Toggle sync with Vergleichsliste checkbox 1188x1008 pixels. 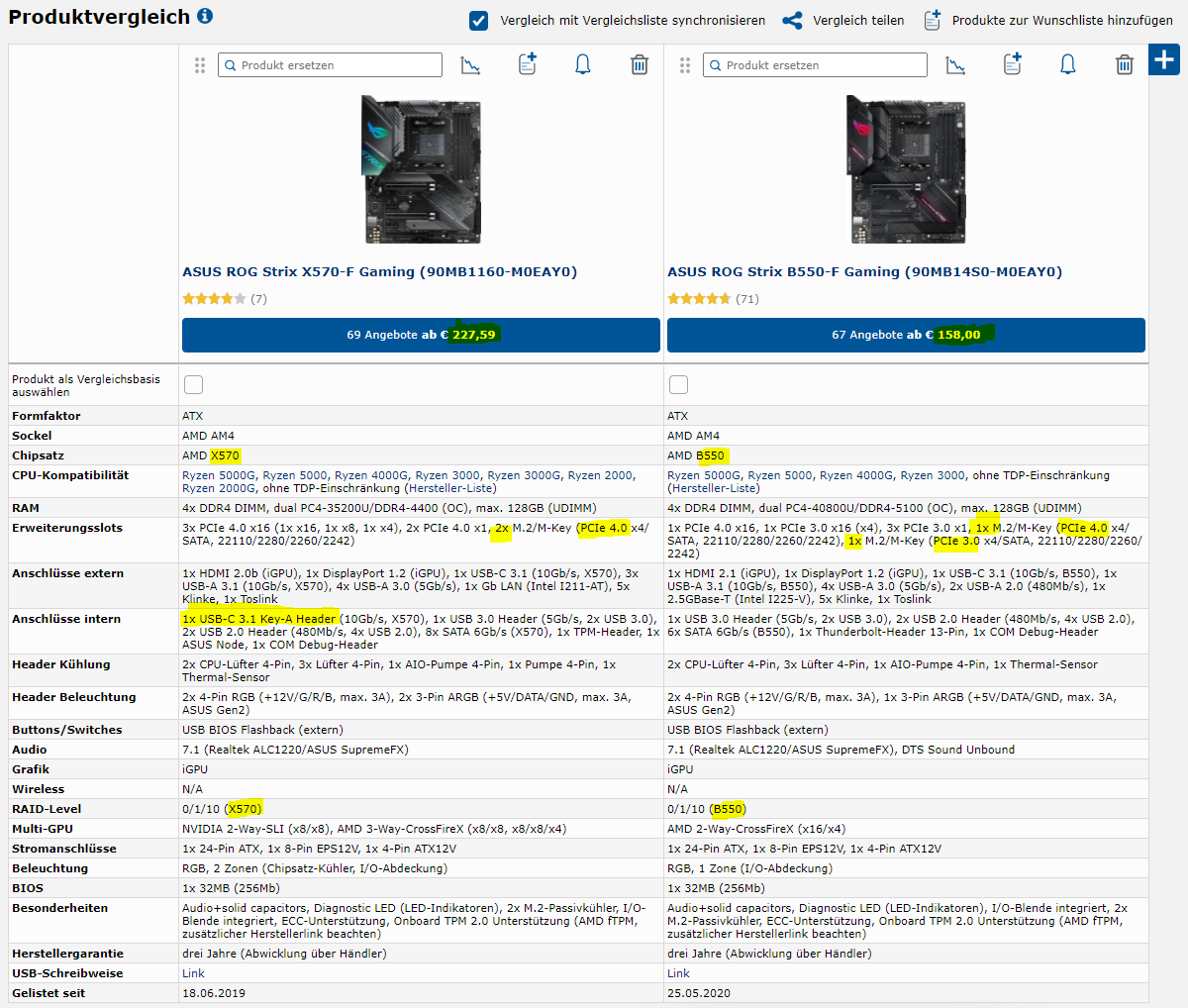pyautogui.click(x=479, y=20)
